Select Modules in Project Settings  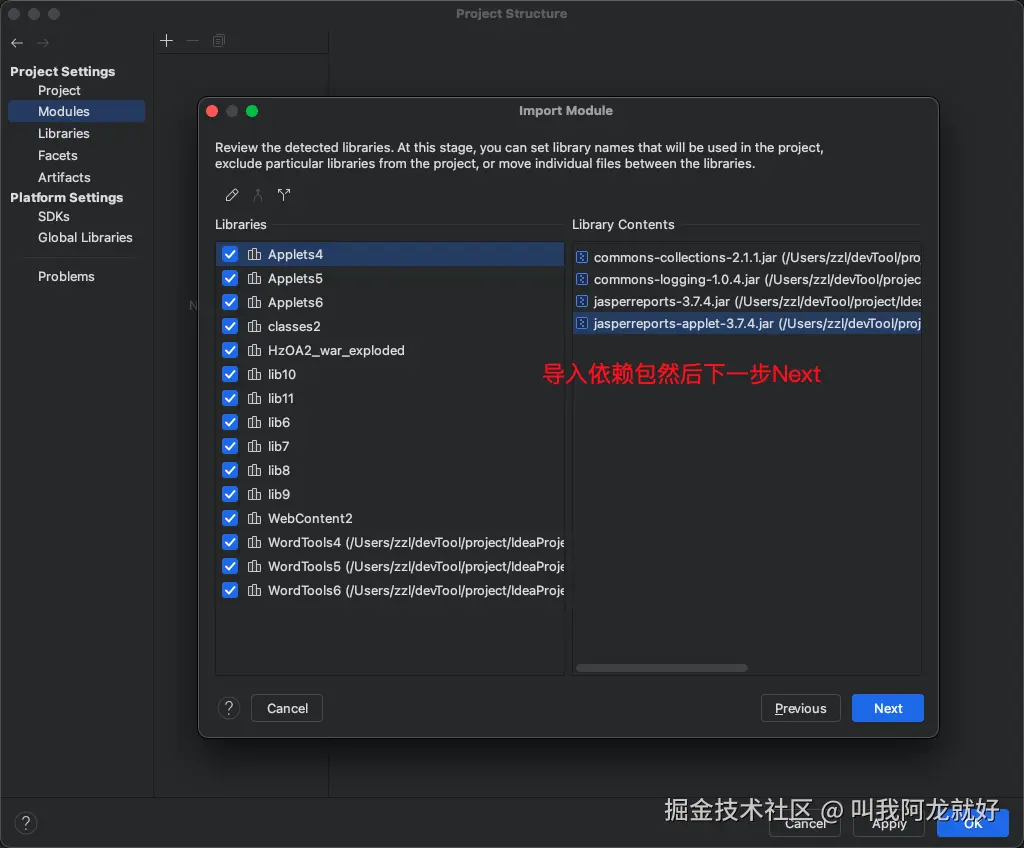pos(76,111)
